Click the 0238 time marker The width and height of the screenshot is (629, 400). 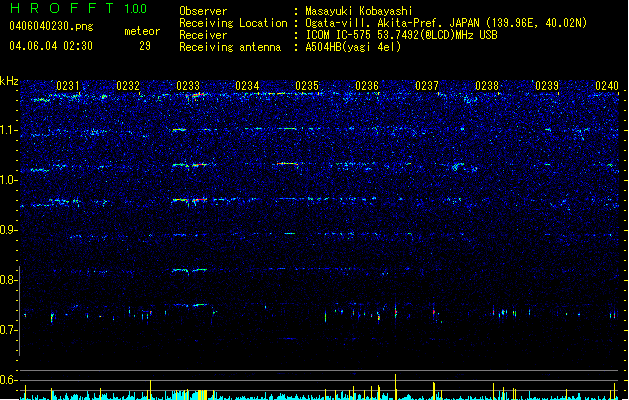[x=487, y=85]
